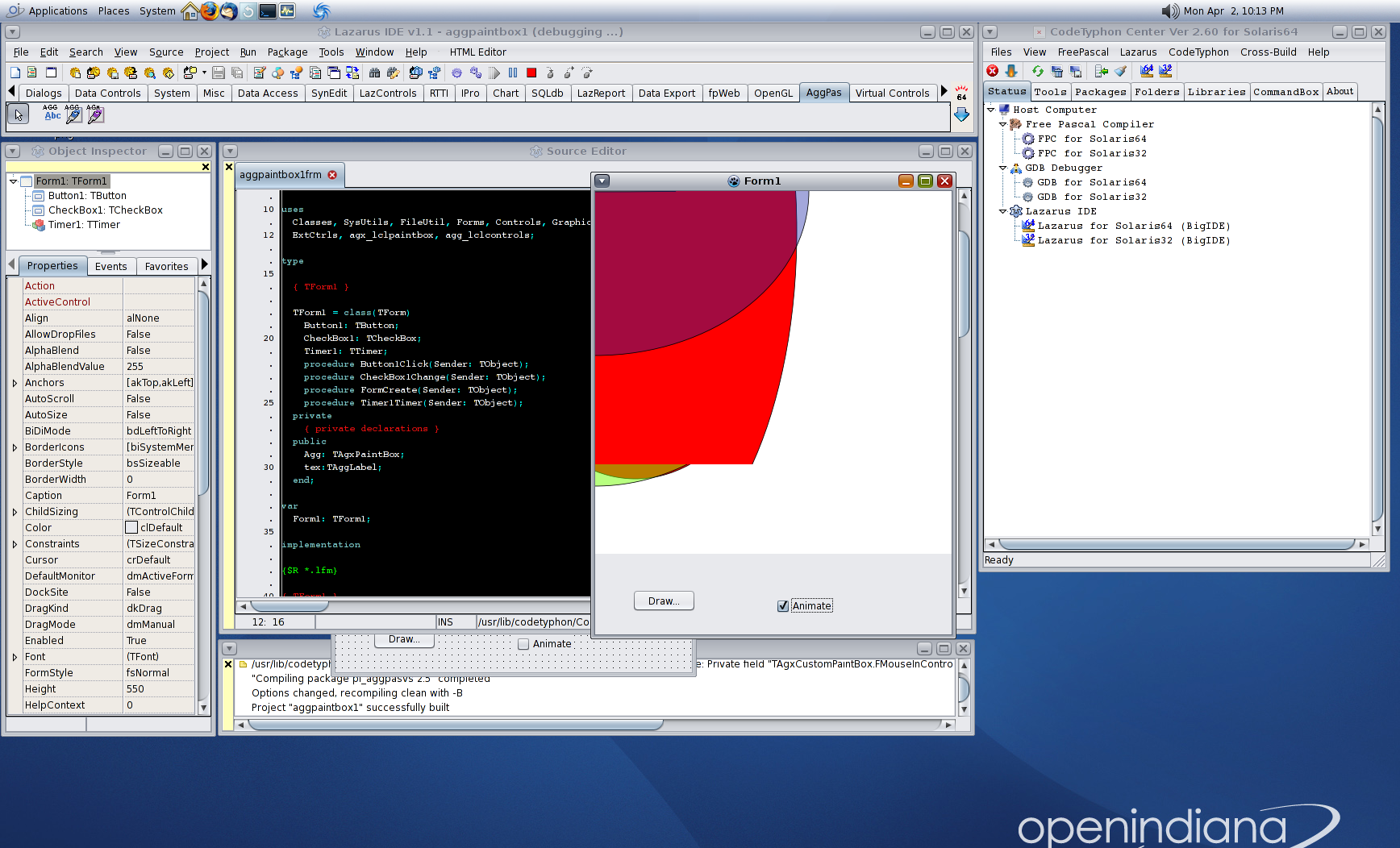Switch to the Events tab in Object Inspector
This screenshot has width=1400, height=848.
coord(110,267)
